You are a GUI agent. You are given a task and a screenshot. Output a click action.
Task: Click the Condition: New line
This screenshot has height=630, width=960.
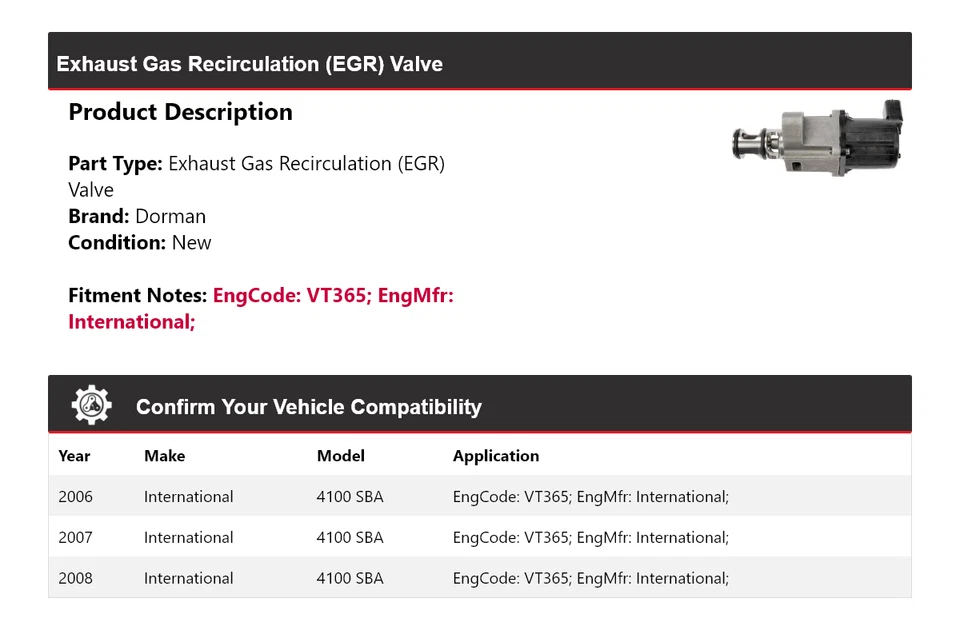tap(140, 242)
